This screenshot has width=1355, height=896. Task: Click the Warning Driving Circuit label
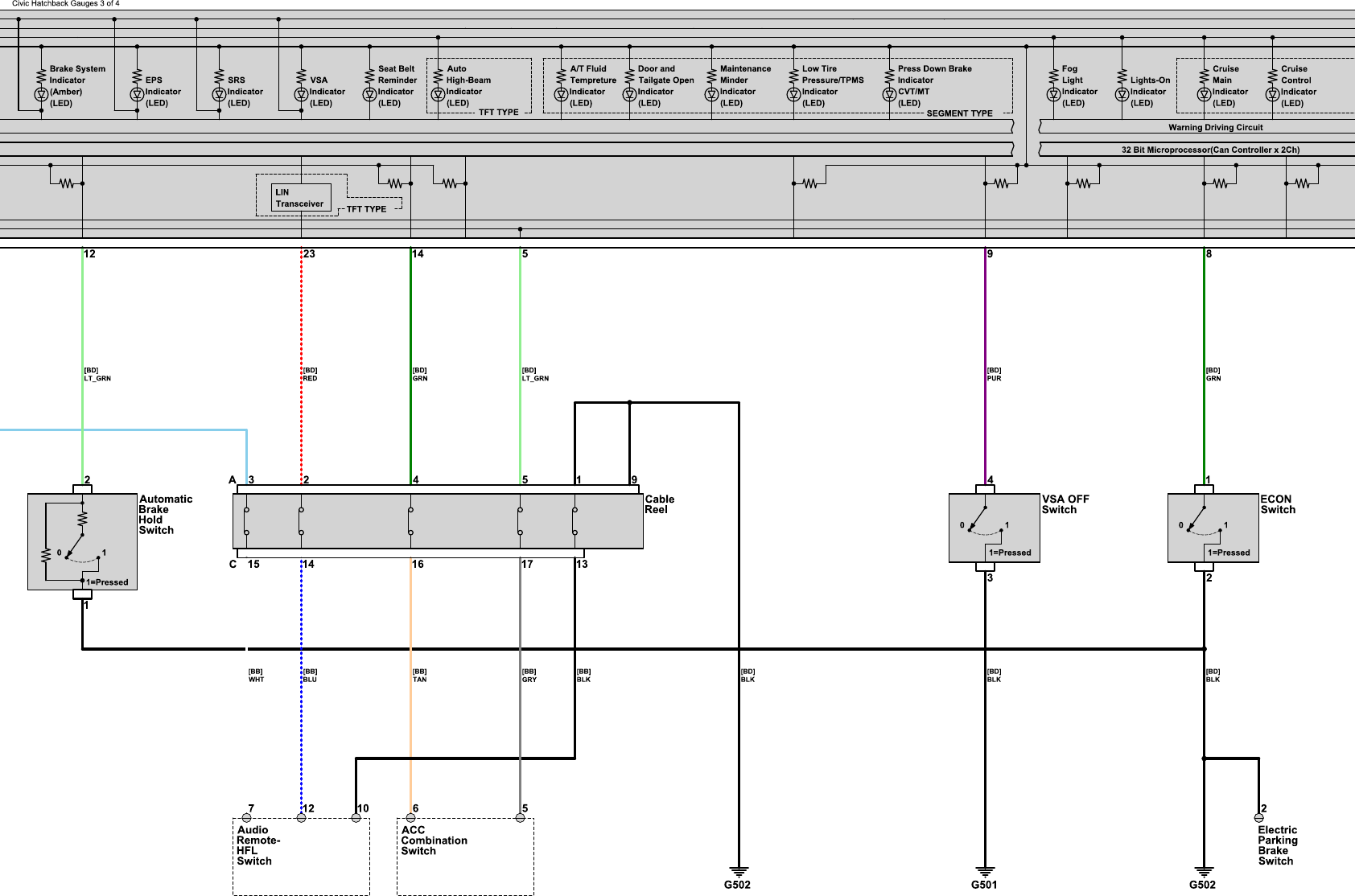click(1215, 127)
